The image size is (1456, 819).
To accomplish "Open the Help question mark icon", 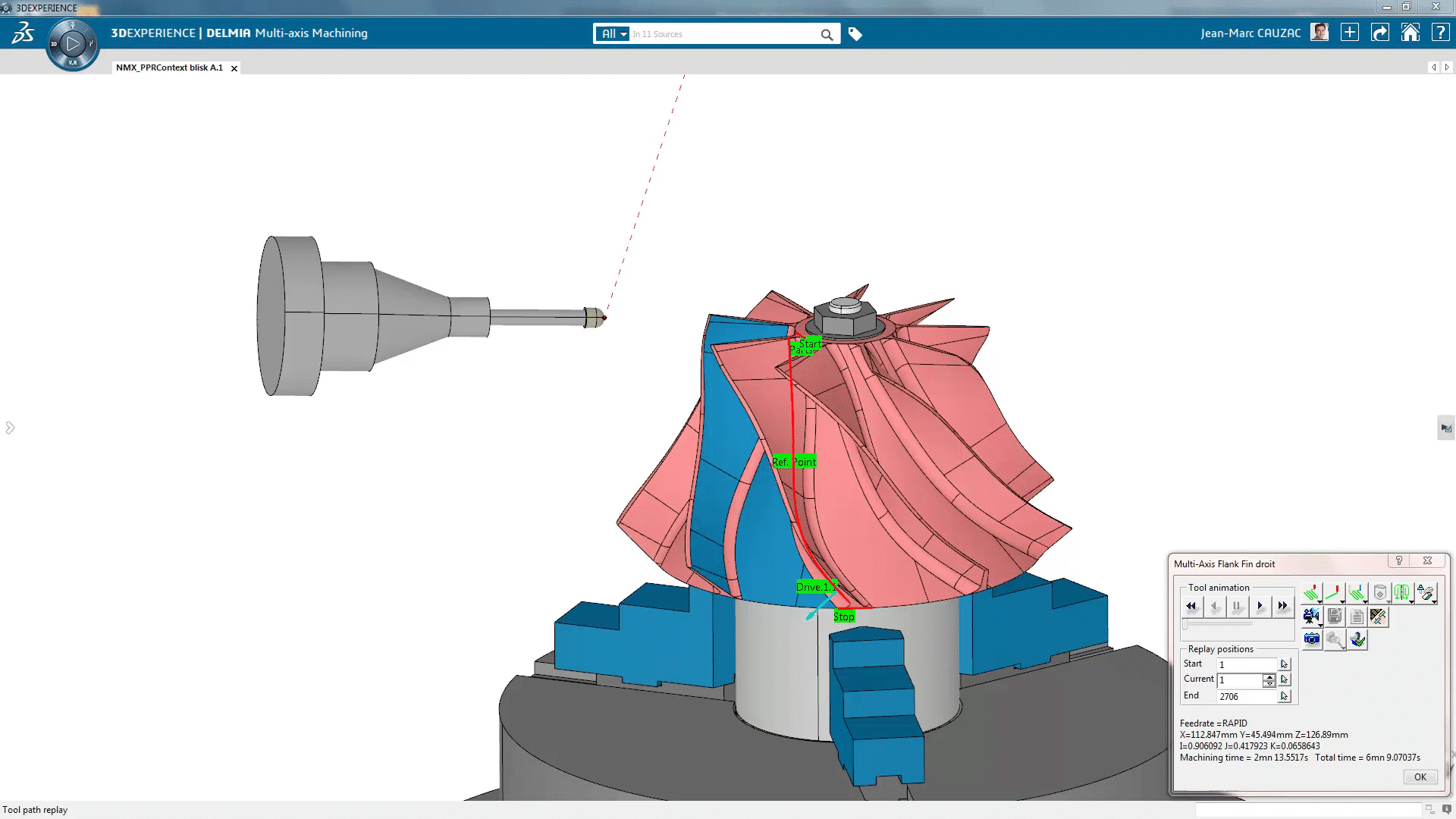I will pos(1440,33).
